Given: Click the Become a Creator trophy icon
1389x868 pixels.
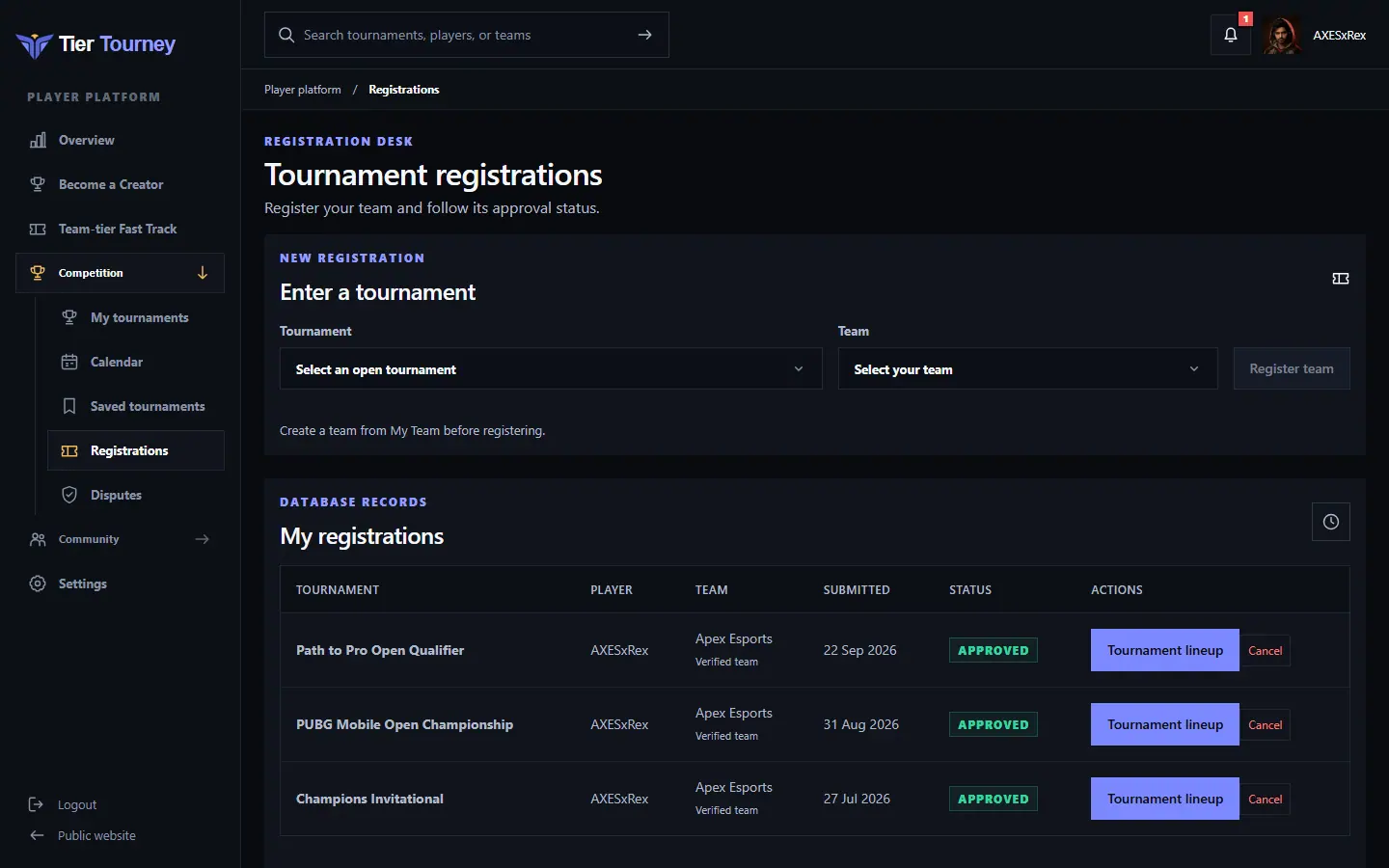Looking at the screenshot, I should pos(38,184).
